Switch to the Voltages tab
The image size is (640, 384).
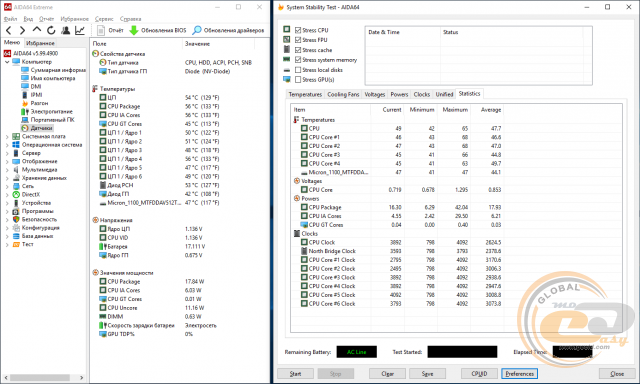coord(375,94)
